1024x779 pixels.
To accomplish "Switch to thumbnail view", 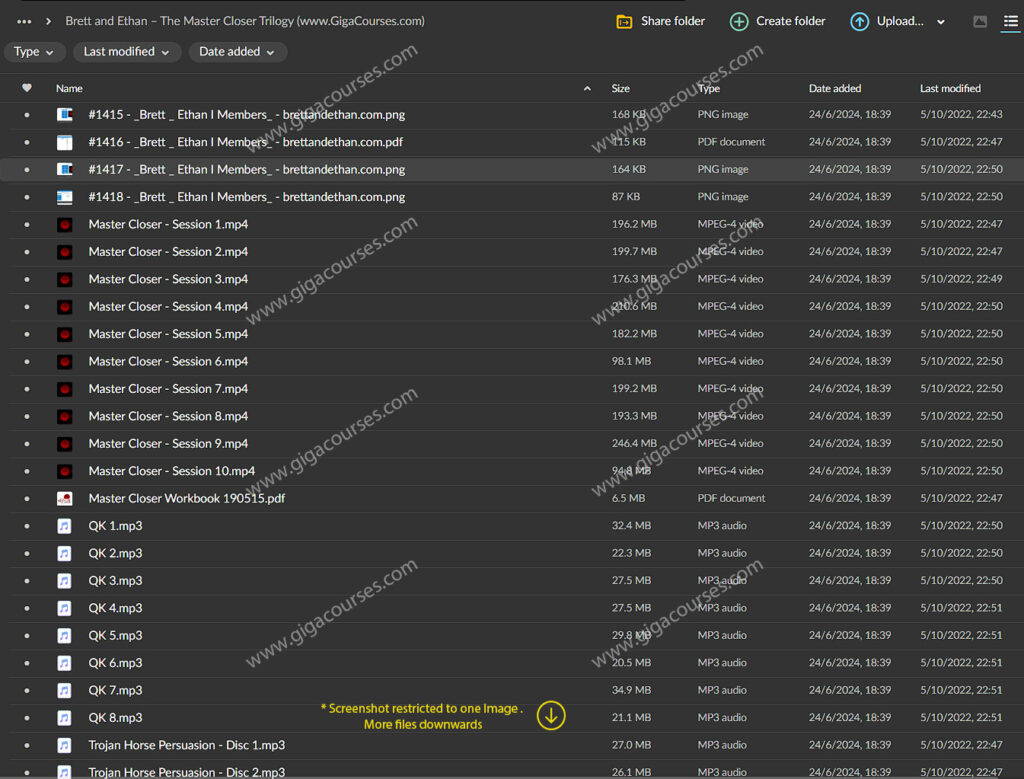I will pyautogui.click(x=980, y=21).
